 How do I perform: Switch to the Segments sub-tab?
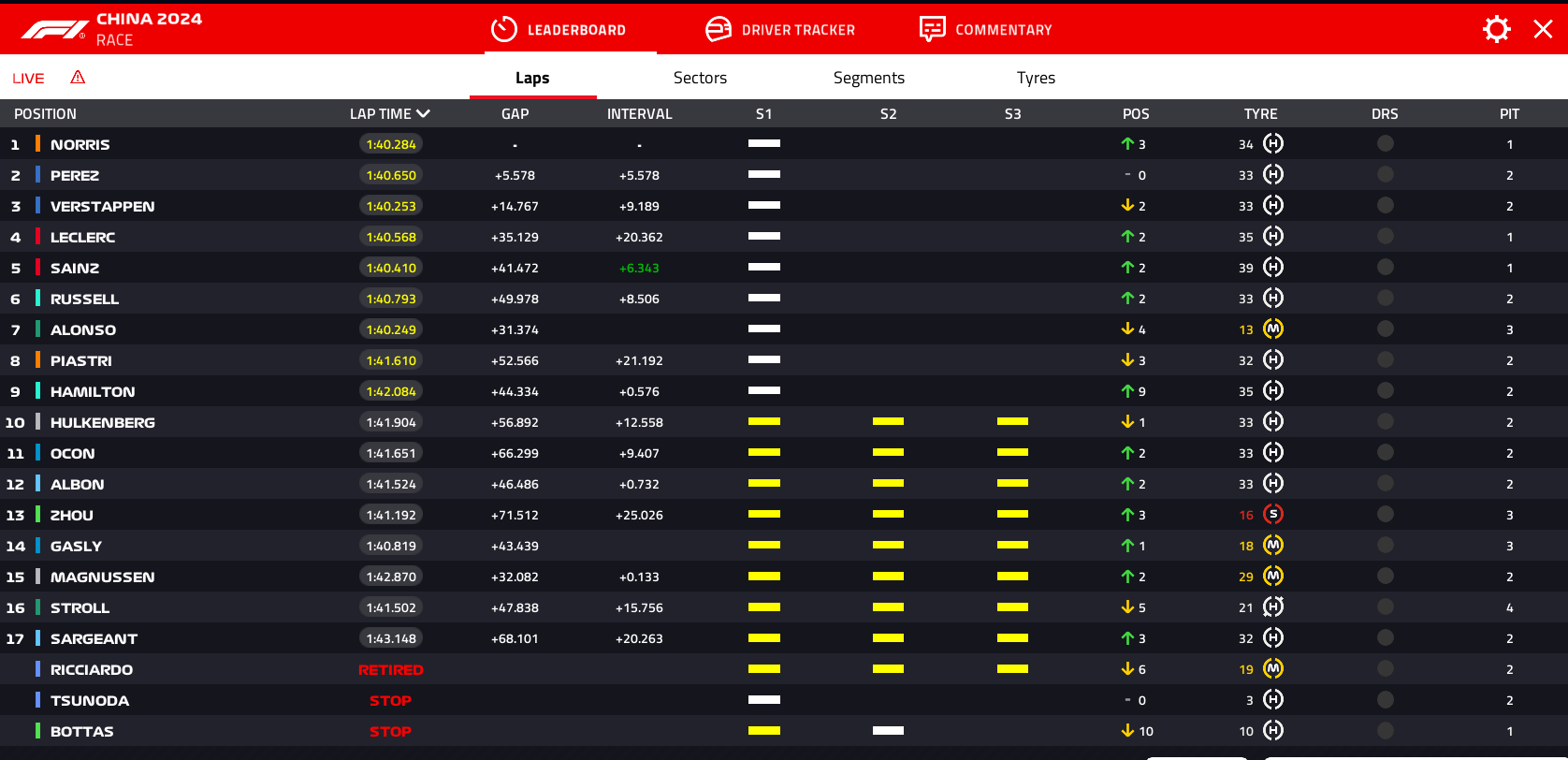click(869, 78)
